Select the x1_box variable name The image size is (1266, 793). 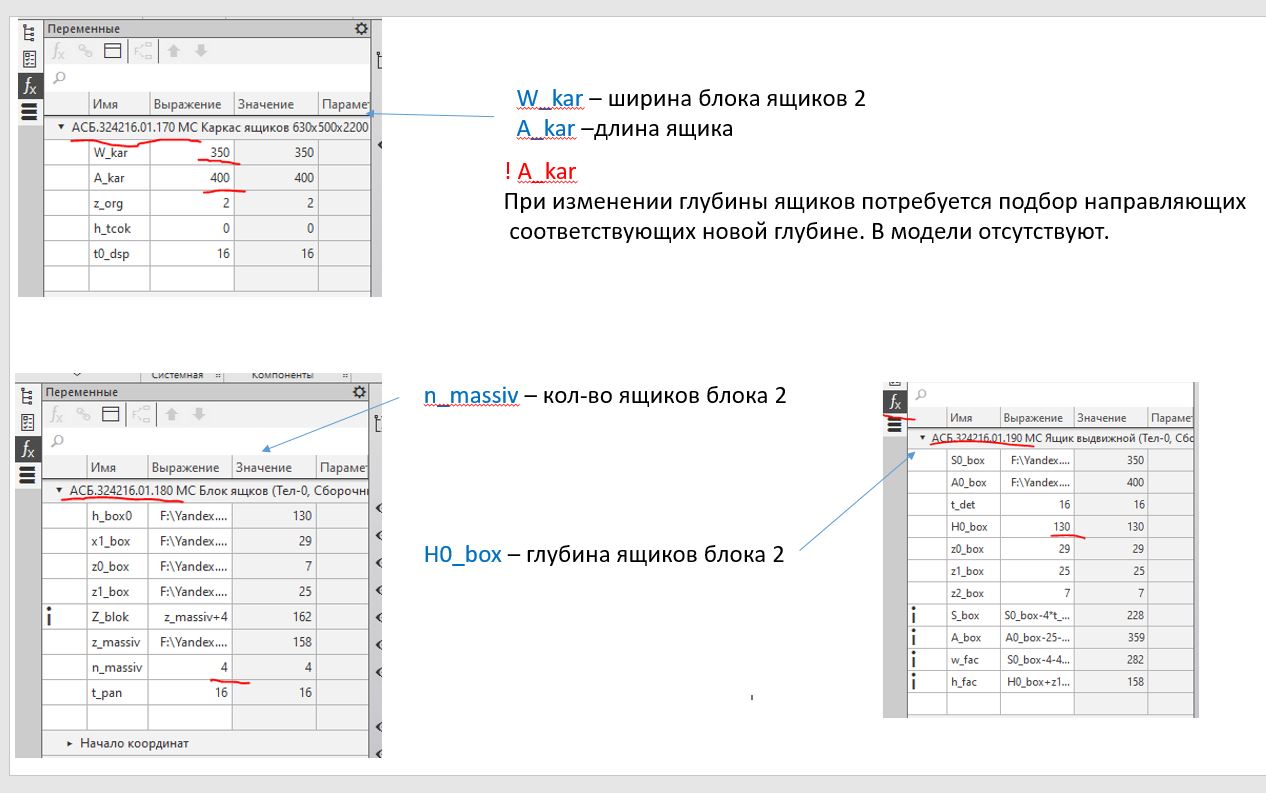click(x=110, y=541)
